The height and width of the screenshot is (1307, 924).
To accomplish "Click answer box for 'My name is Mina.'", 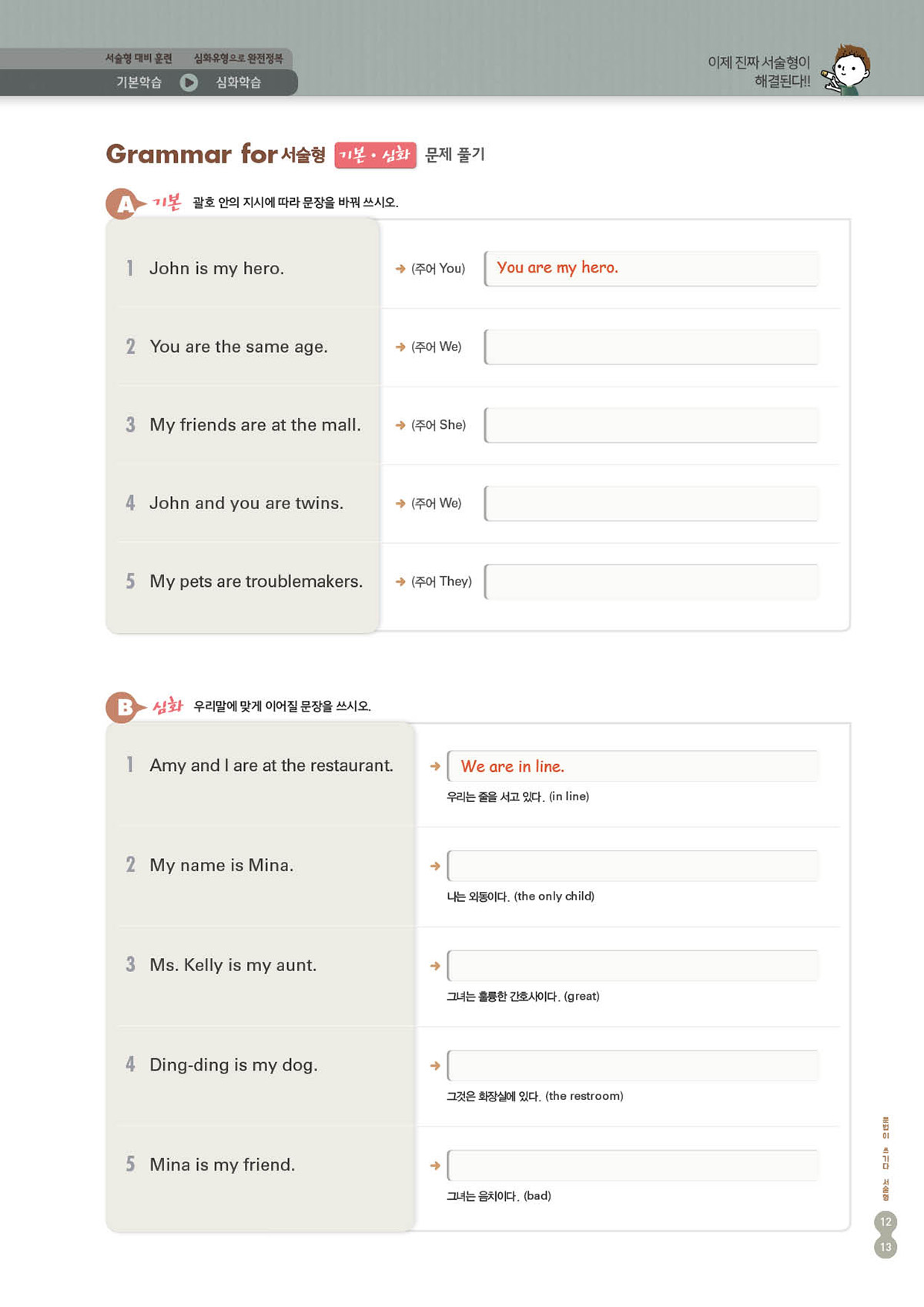I will tap(633, 866).
